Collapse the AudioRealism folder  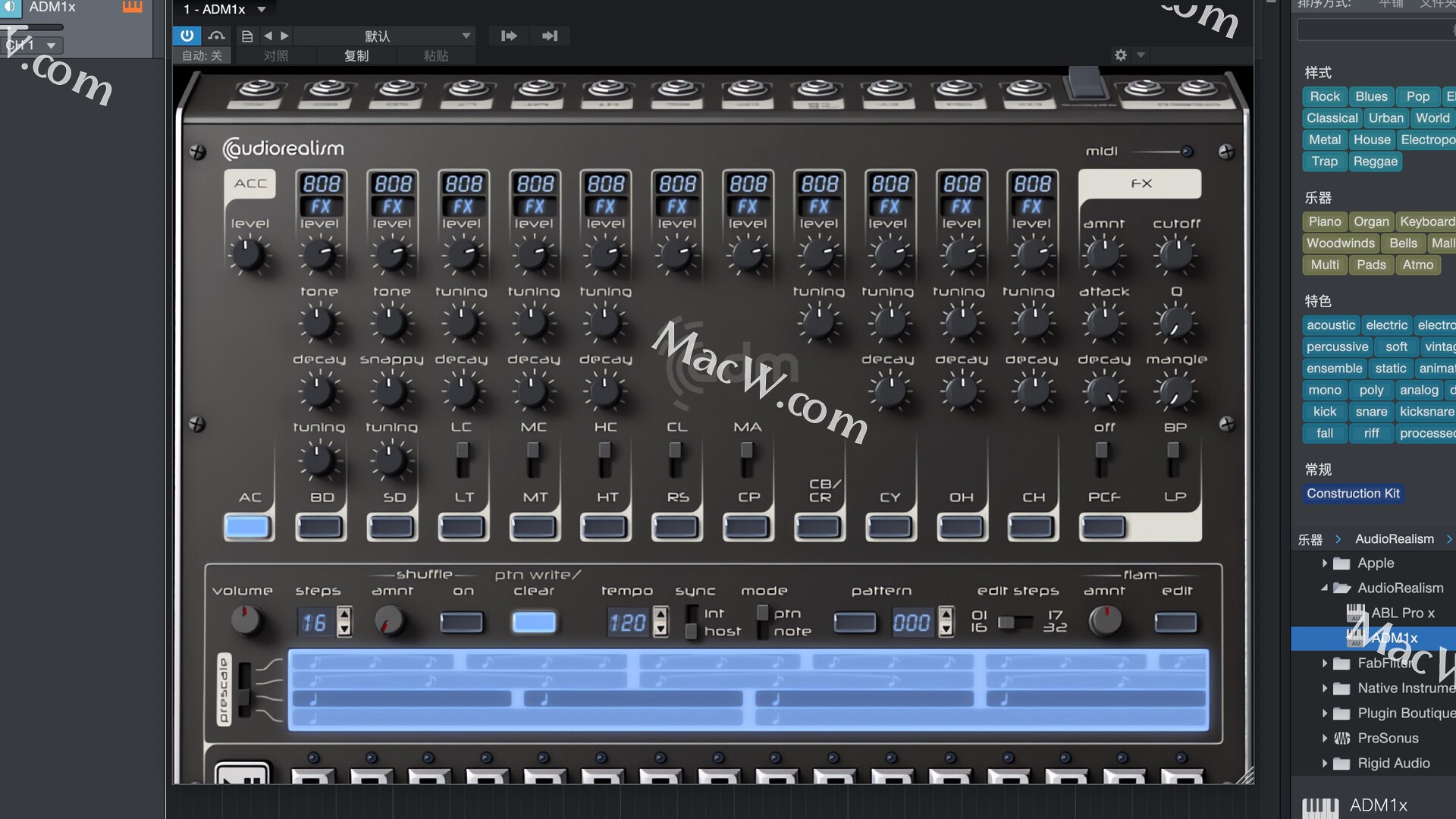tap(1324, 588)
